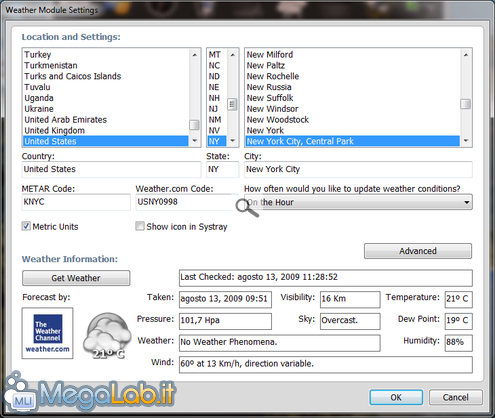The width and height of the screenshot is (495, 418).
Task: Open the Advanced settings button
Action: (x=418, y=251)
